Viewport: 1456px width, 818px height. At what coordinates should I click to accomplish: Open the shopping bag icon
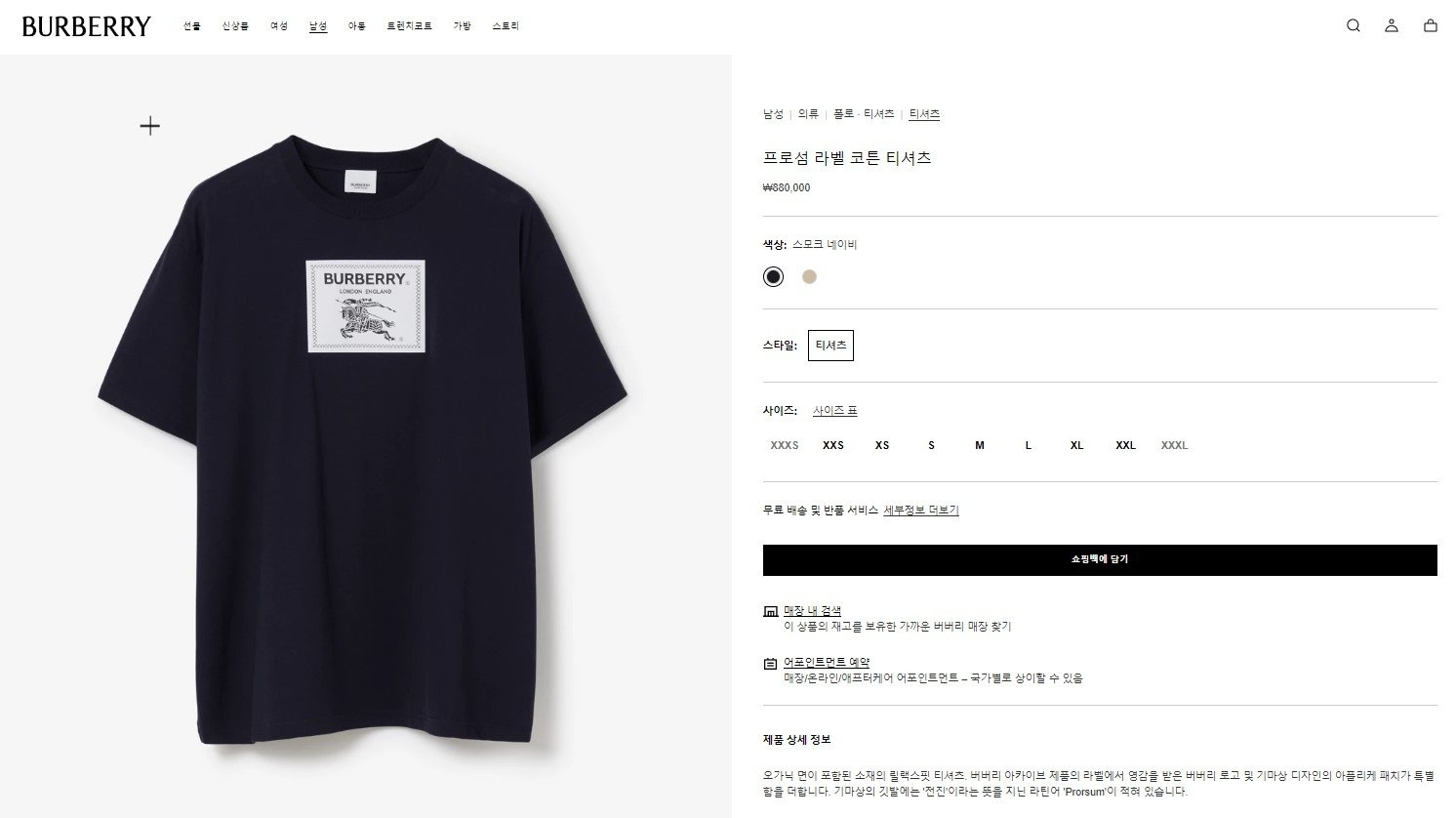coord(1431,26)
